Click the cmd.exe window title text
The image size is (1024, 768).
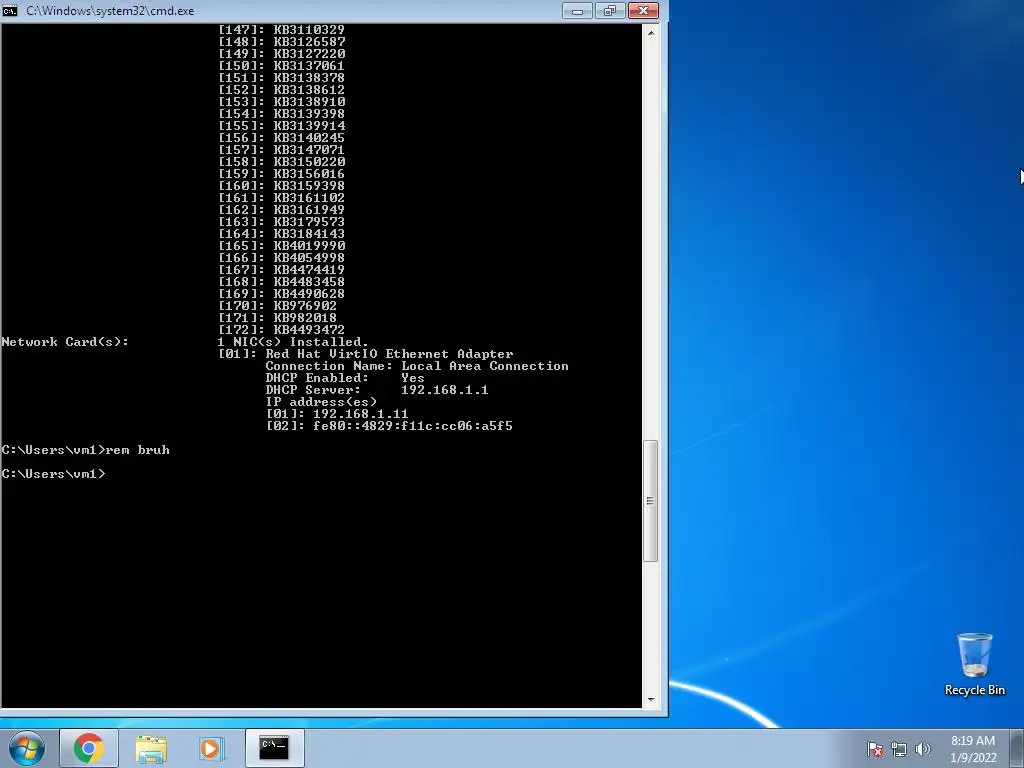pos(110,11)
